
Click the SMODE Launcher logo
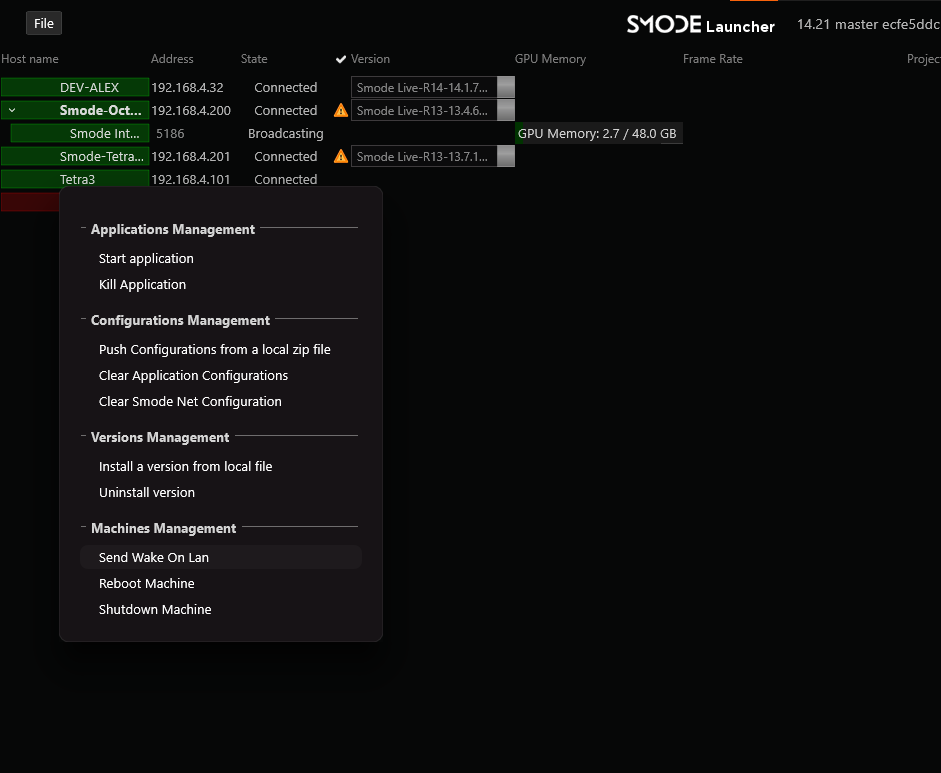point(700,25)
